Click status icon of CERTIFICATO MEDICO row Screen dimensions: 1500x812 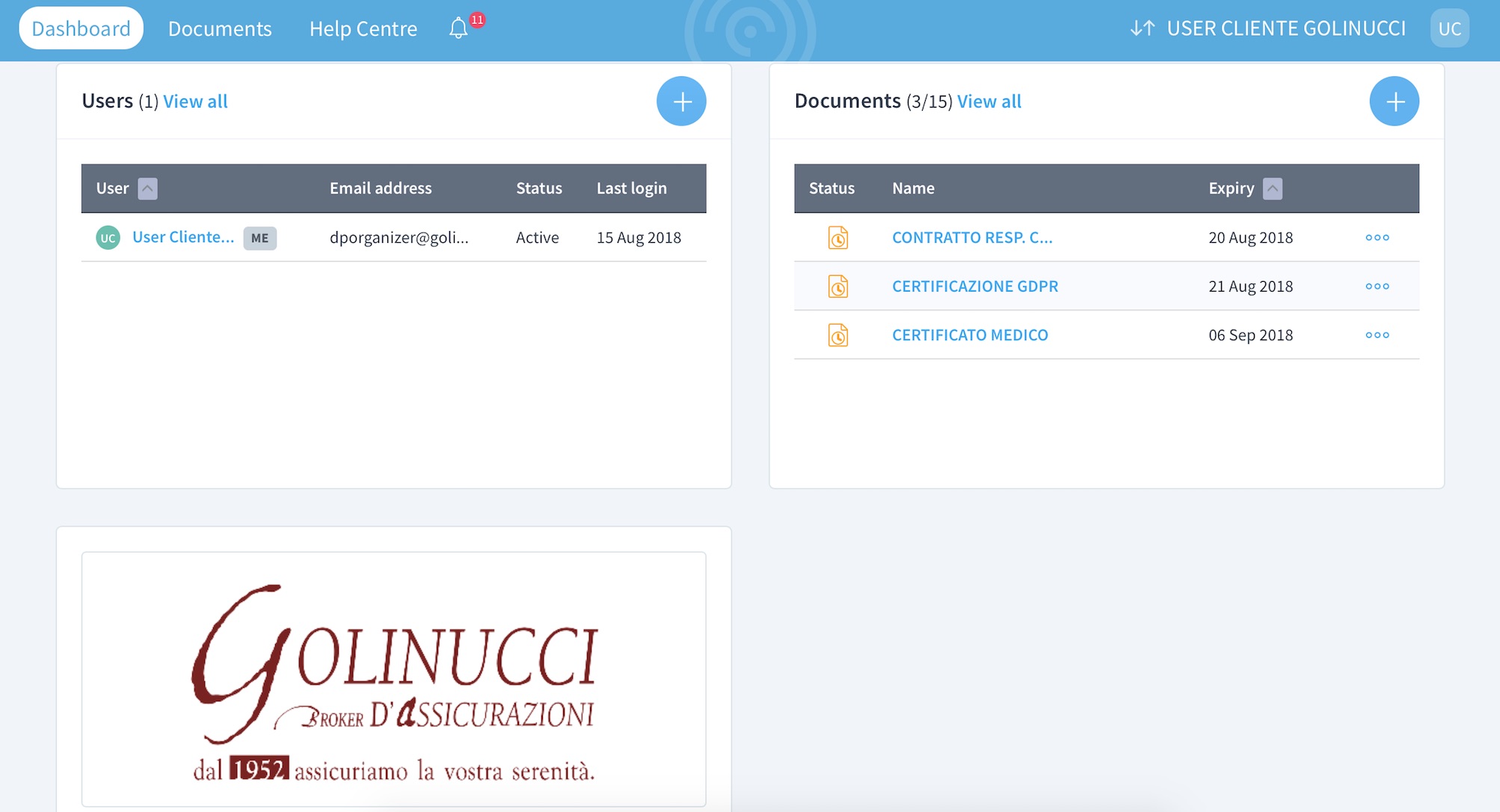837,335
